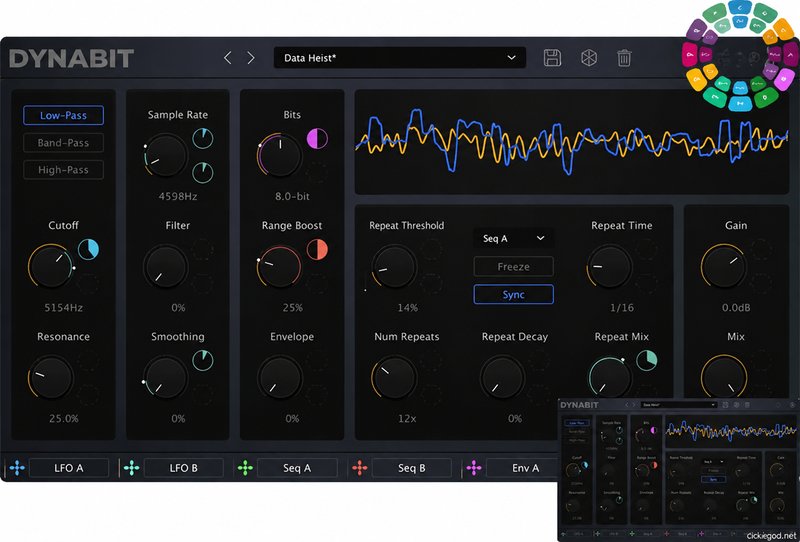Viewport: 800px width, 542px height.
Task: Open the Seq B modulator tab
Action: click(x=412, y=468)
